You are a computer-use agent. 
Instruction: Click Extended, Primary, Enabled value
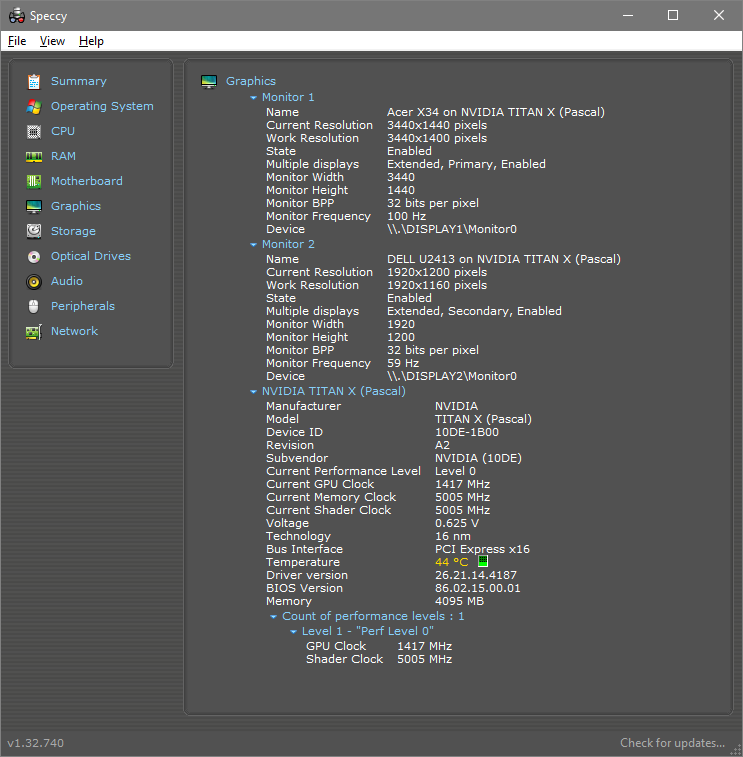point(466,165)
